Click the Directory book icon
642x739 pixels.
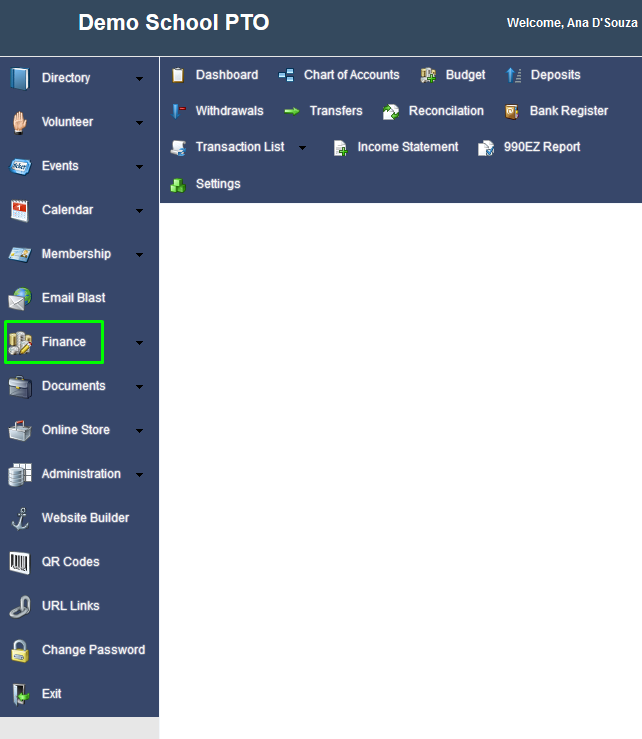point(19,78)
